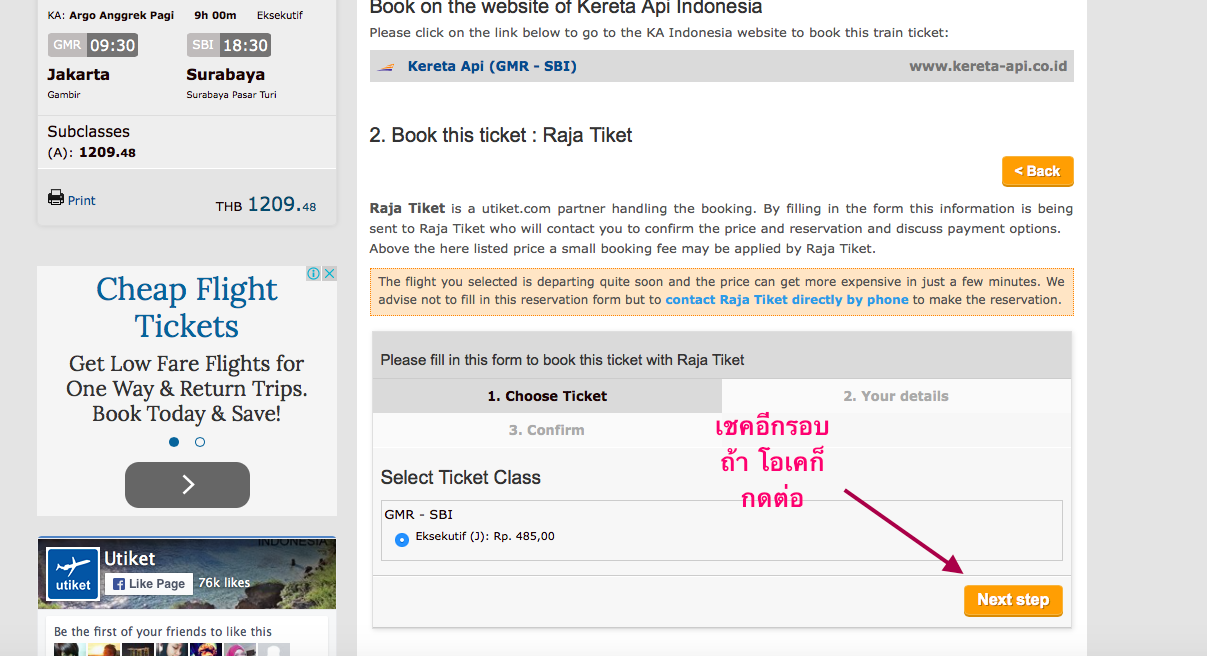Open the ad info icon
Viewport: 1207px width, 656px height.
[313, 274]
